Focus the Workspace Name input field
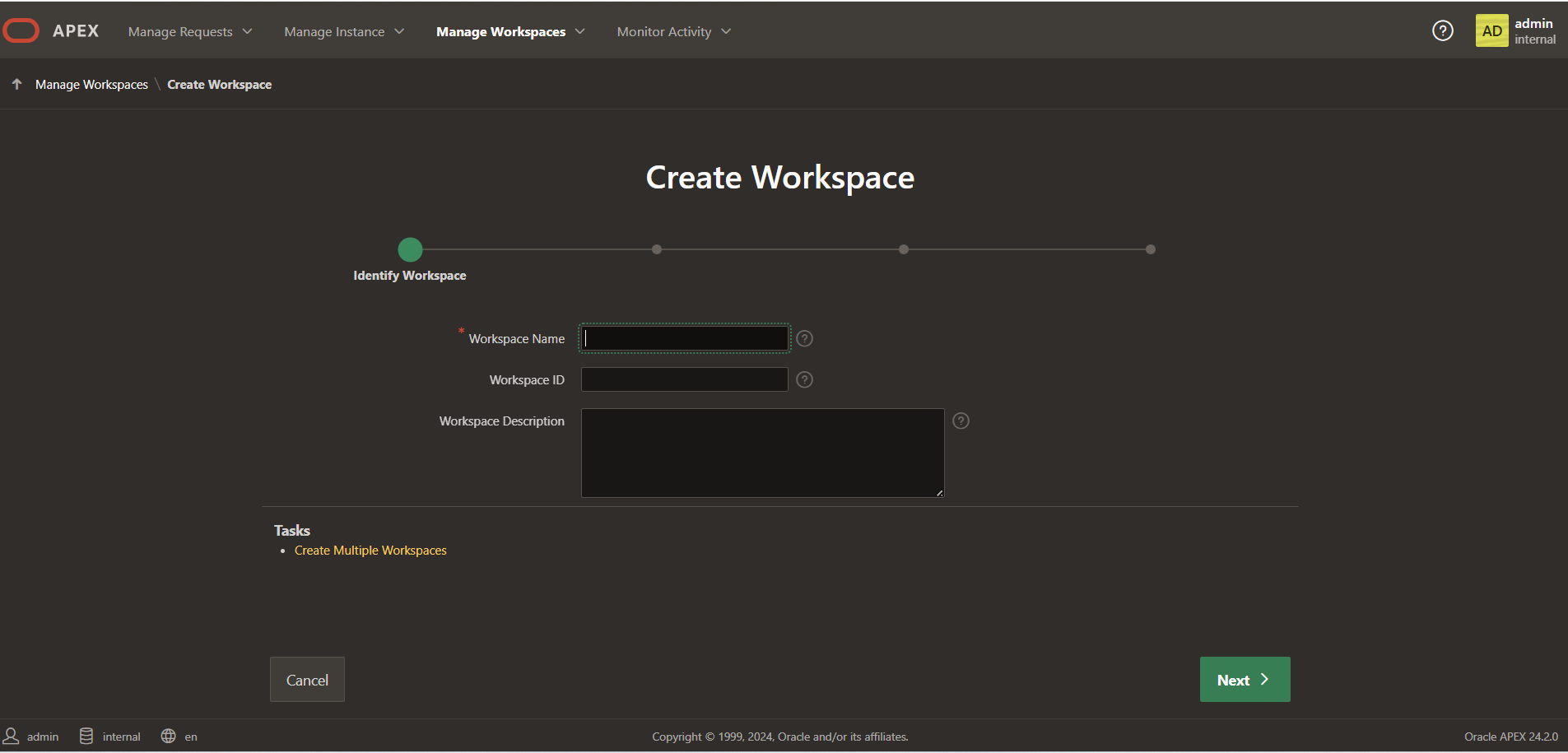Viewport: 1568px width, 753px height. coord(684,338)
